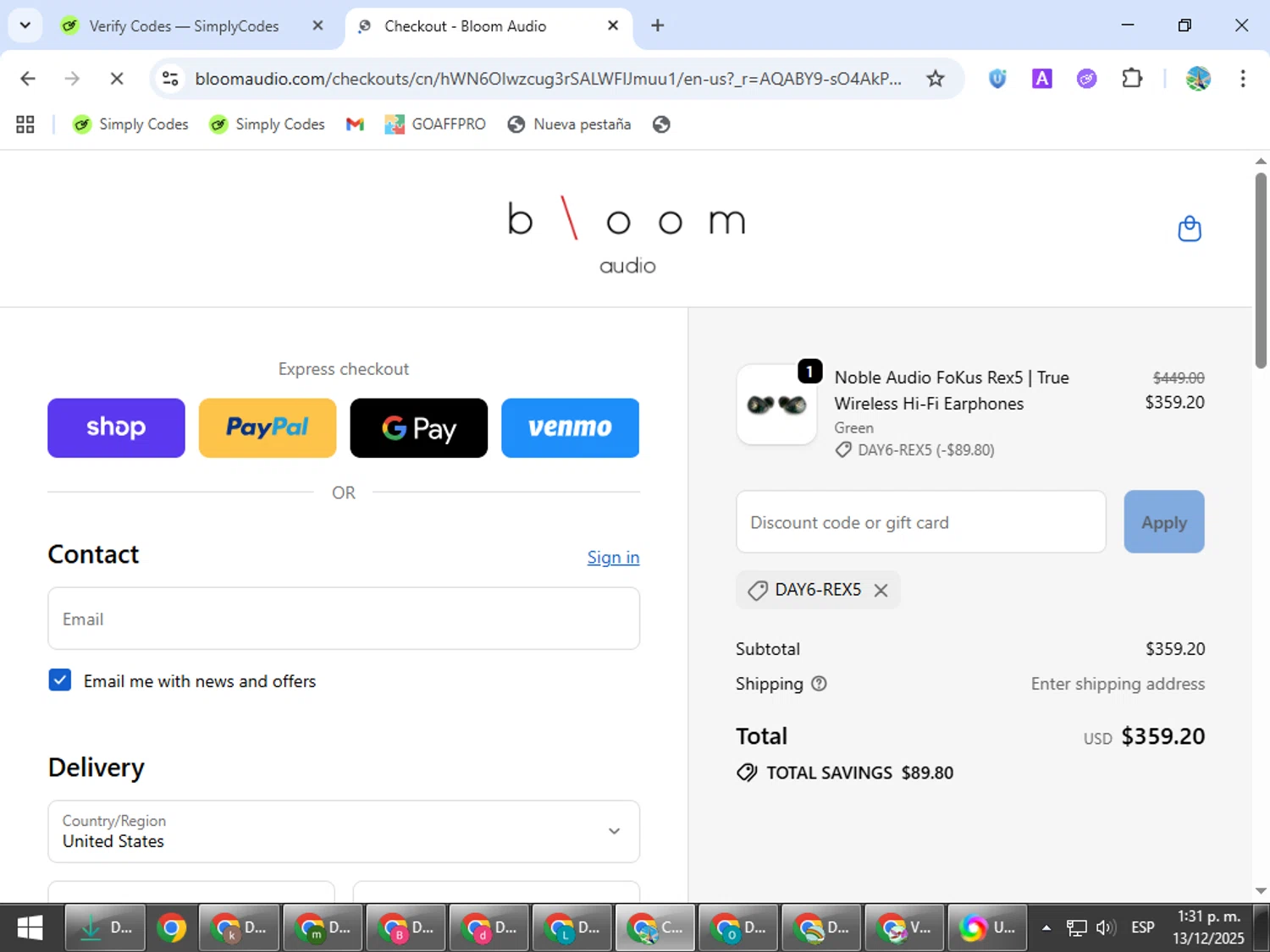Open Windows Start menu
The height and width of the screenshot is (952, 1270).
pyautogui.click(x=30, y=928)
